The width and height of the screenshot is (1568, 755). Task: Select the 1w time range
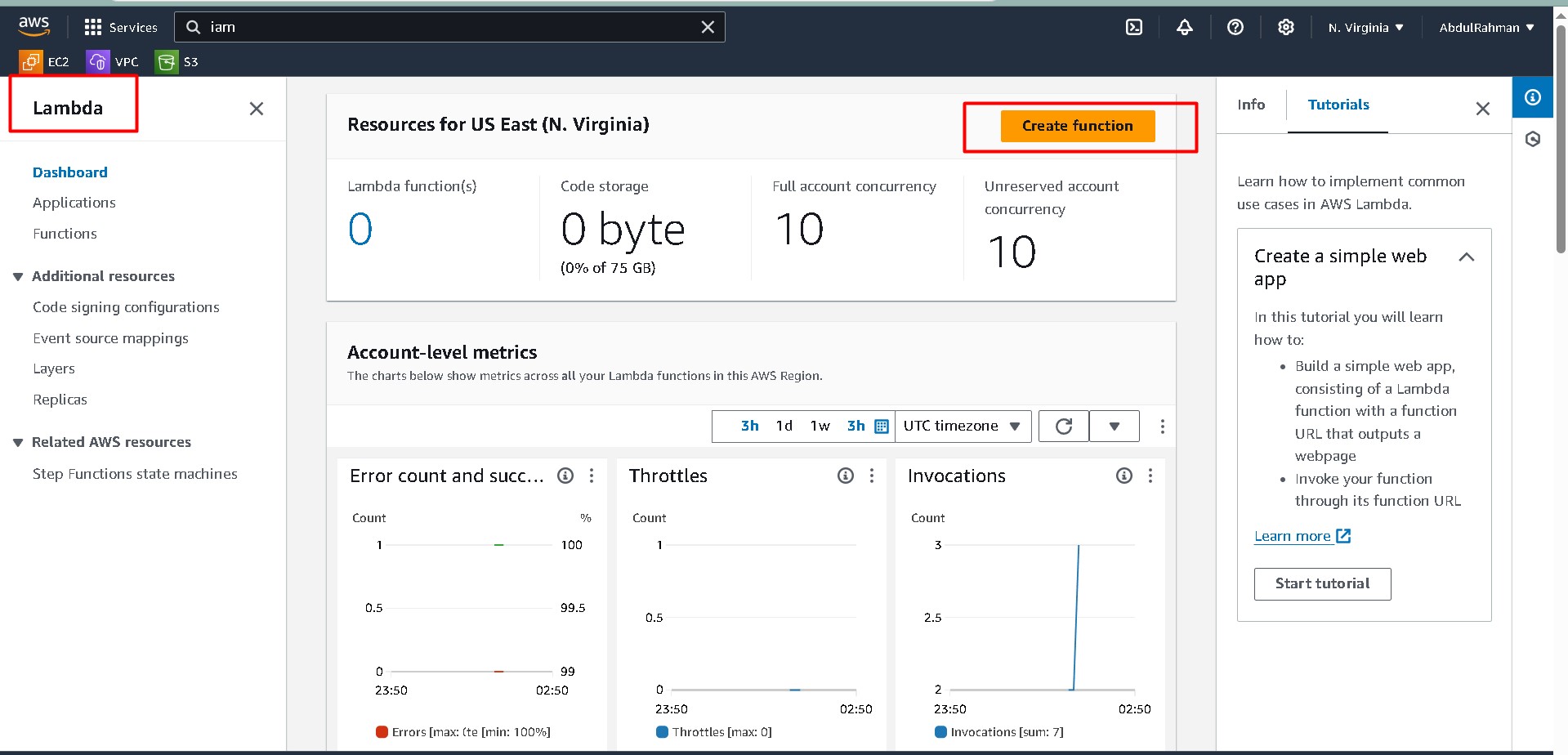(820, 426)
